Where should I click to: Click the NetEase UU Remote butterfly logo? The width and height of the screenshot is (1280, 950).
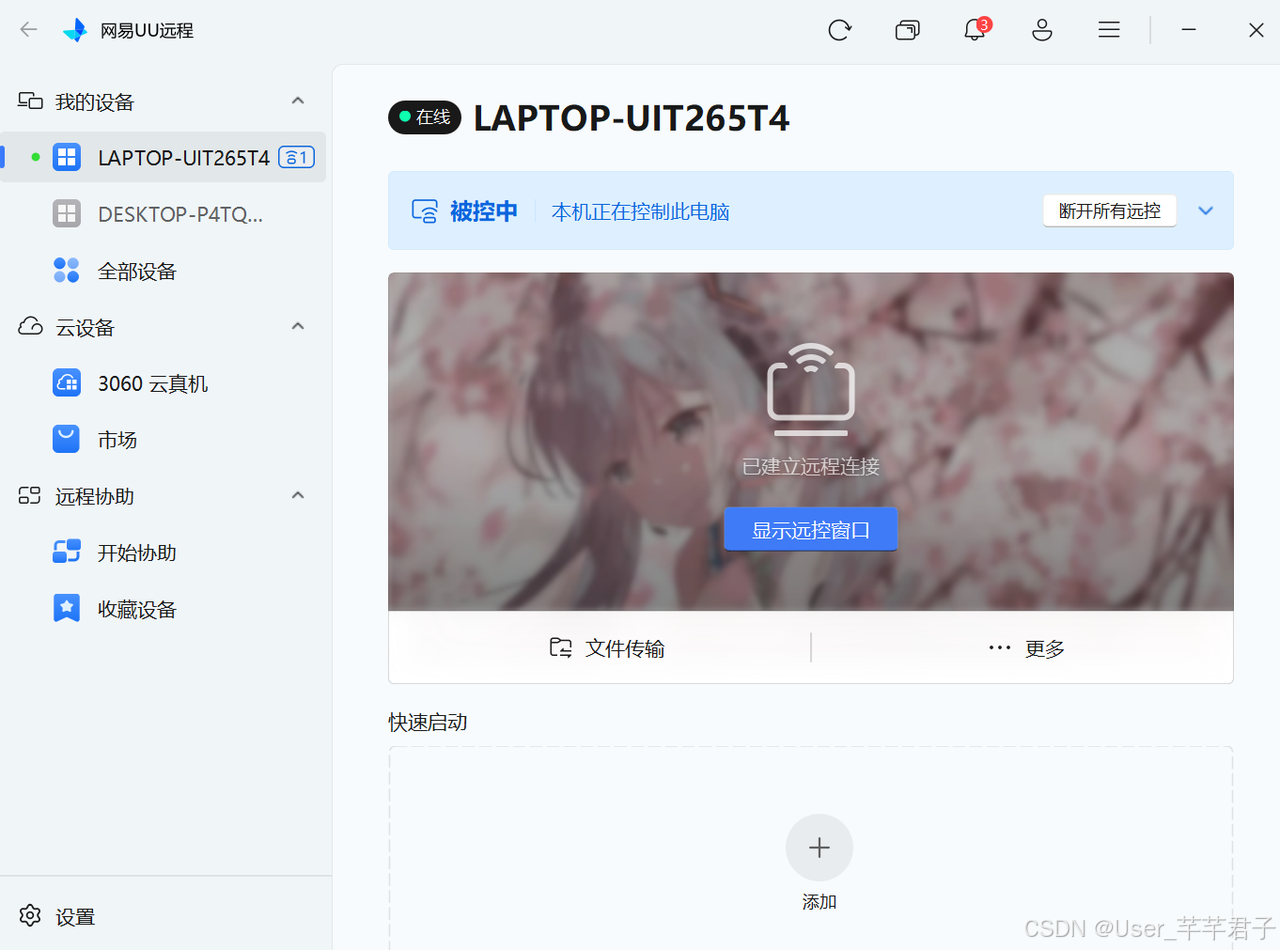pos(74,30)
